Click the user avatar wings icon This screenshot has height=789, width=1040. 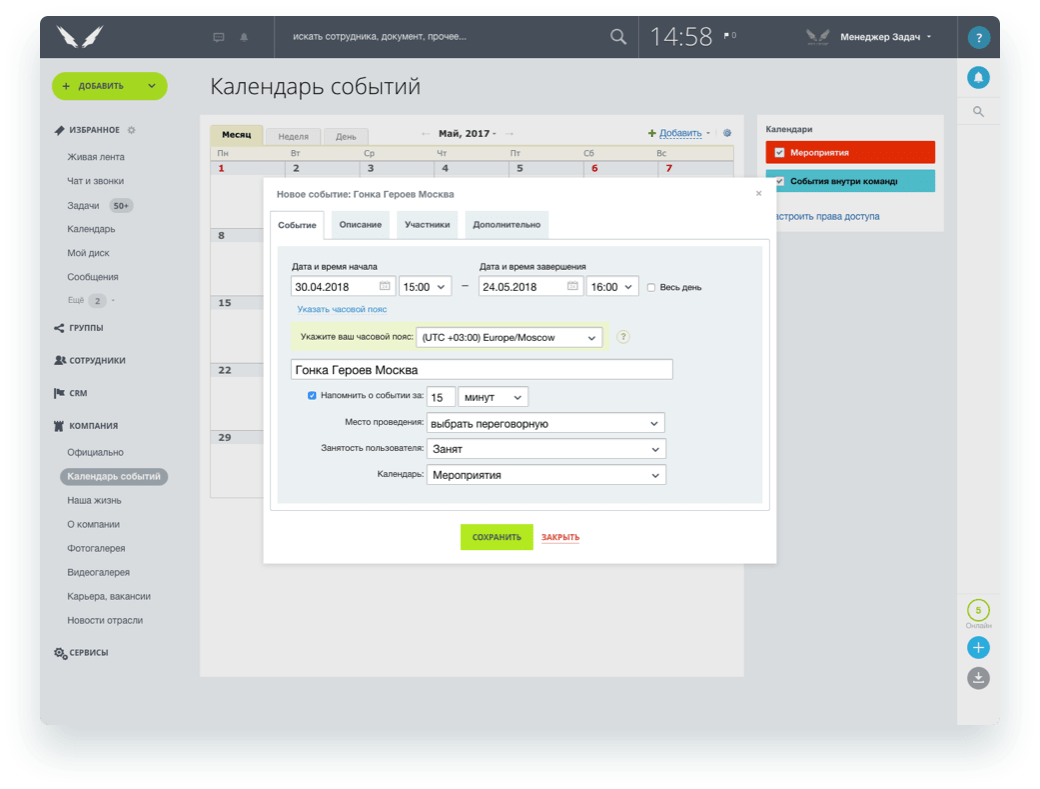coord(817,36)
